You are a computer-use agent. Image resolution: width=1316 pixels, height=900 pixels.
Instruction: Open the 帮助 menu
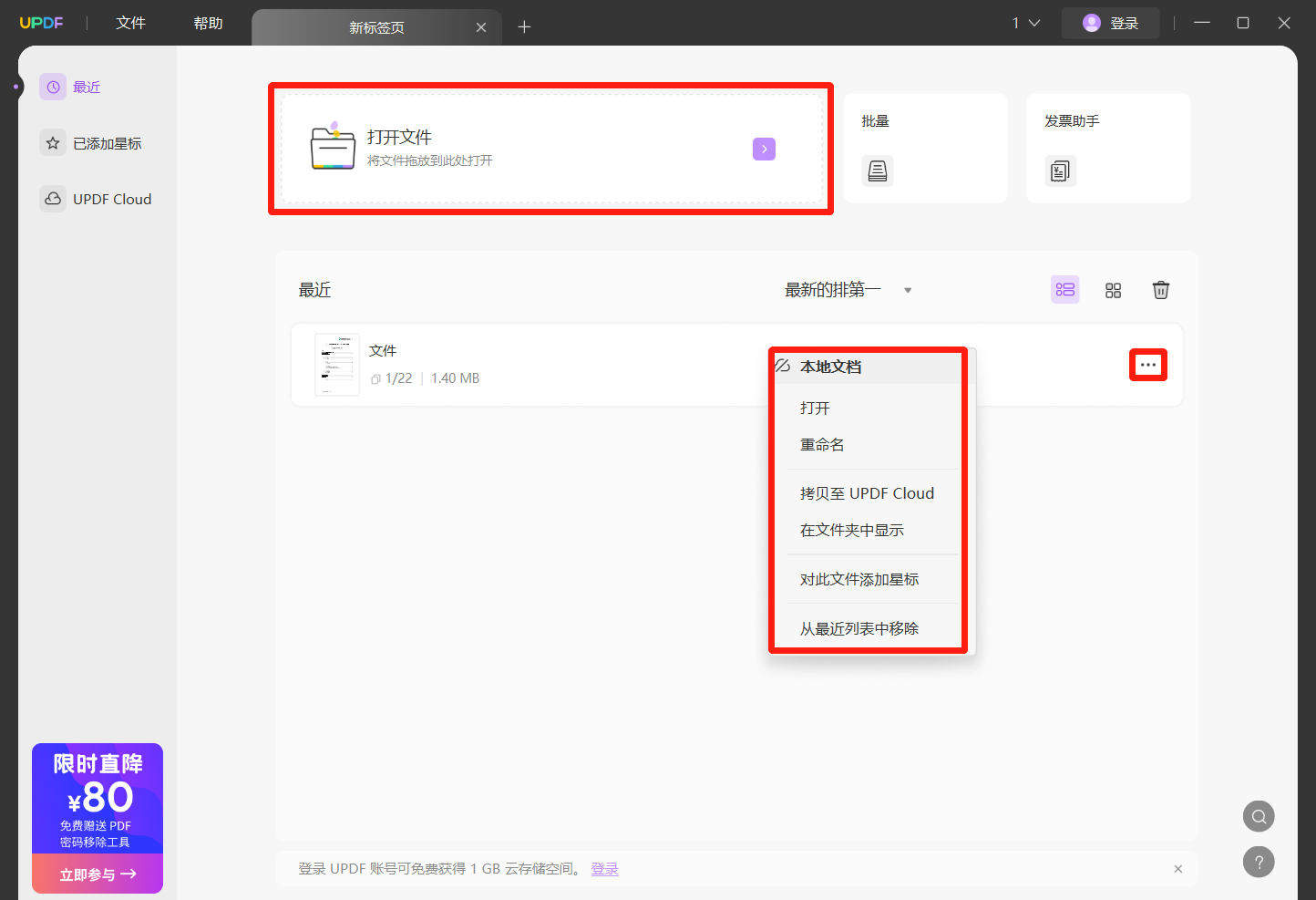(208, 23)
